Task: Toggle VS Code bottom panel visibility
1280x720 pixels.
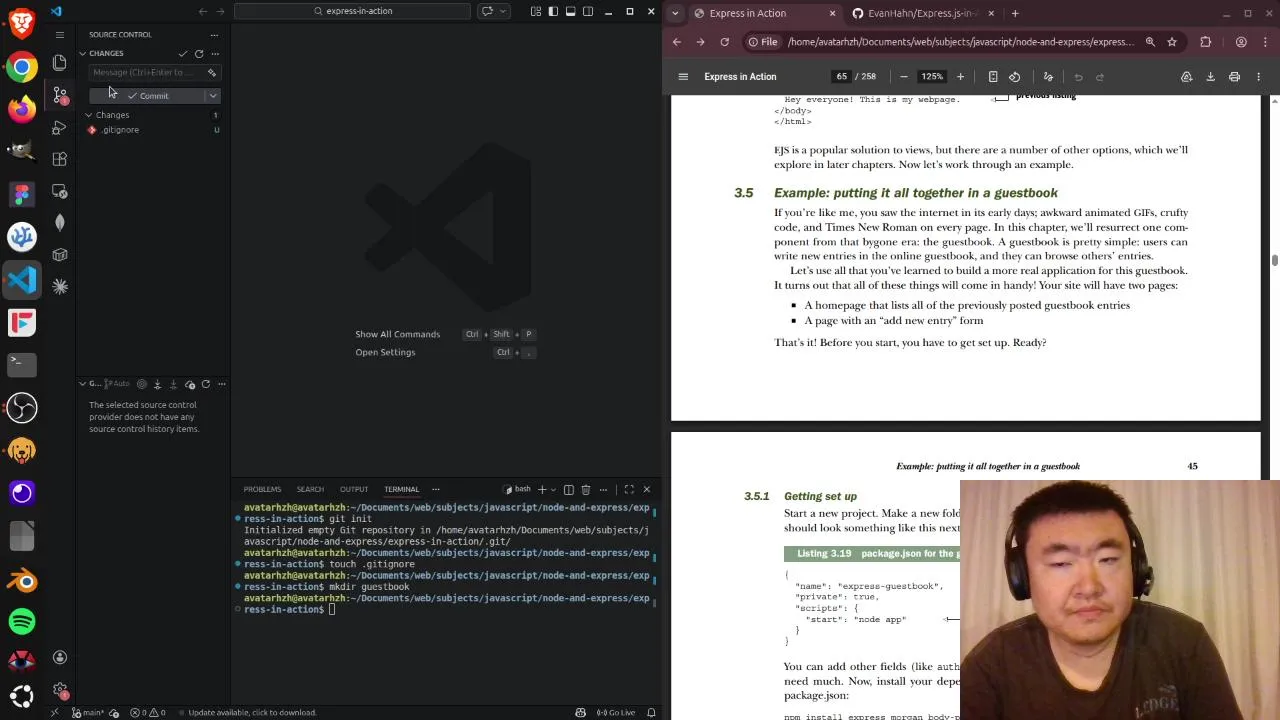Action: (x=570, y=11)
